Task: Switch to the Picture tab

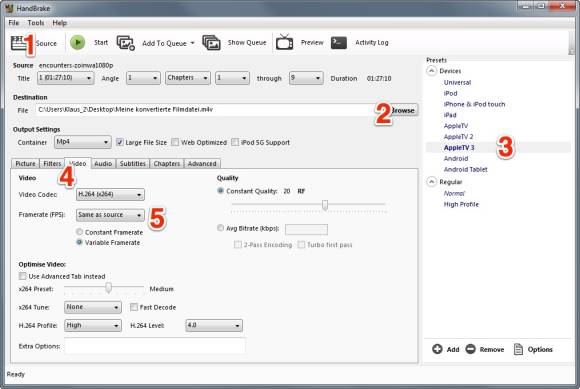Action: (25, 163)
